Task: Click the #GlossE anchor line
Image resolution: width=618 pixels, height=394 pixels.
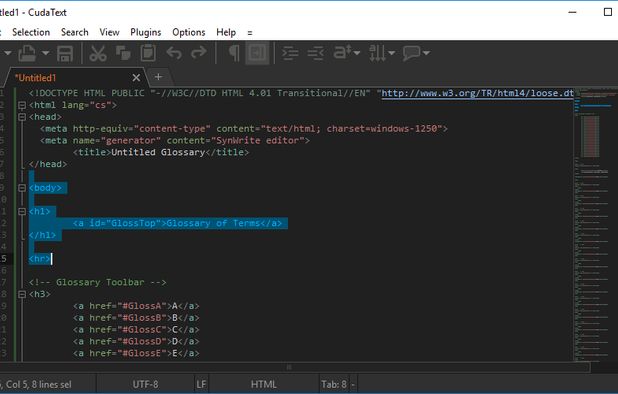Action: 136,353
